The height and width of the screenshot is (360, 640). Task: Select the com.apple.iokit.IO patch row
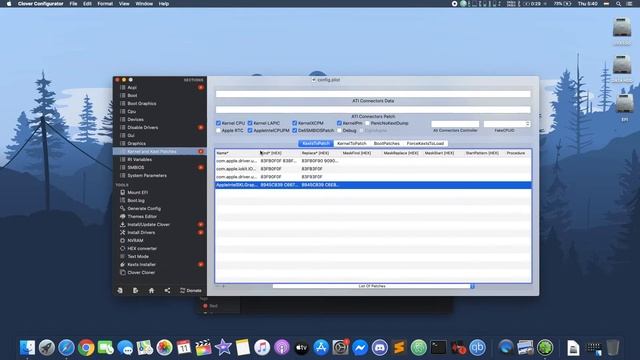coord(373,169)
